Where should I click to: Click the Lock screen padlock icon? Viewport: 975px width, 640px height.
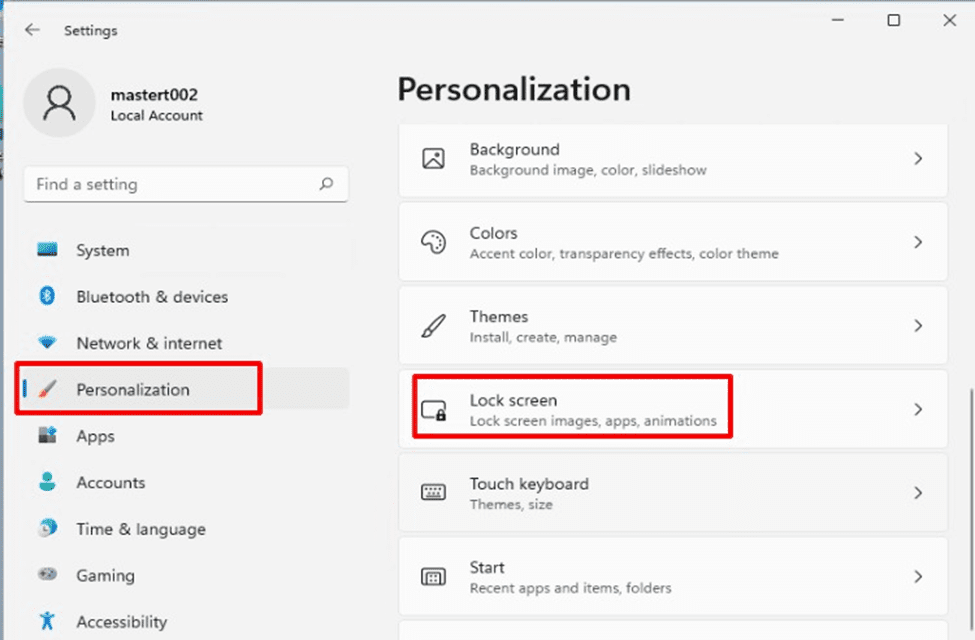click(433, 410)
